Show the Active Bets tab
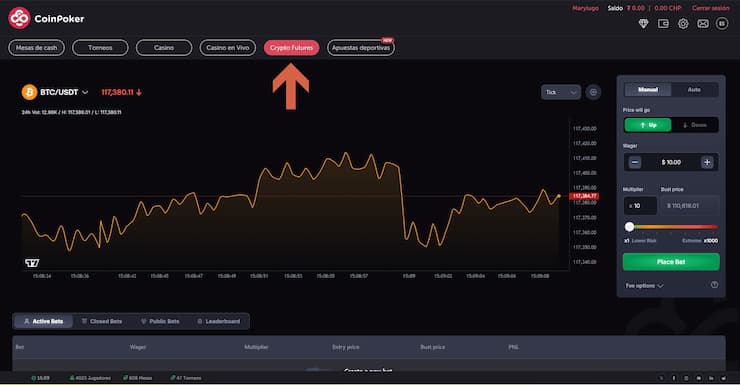The image size is (740, 385). [43, 321]
